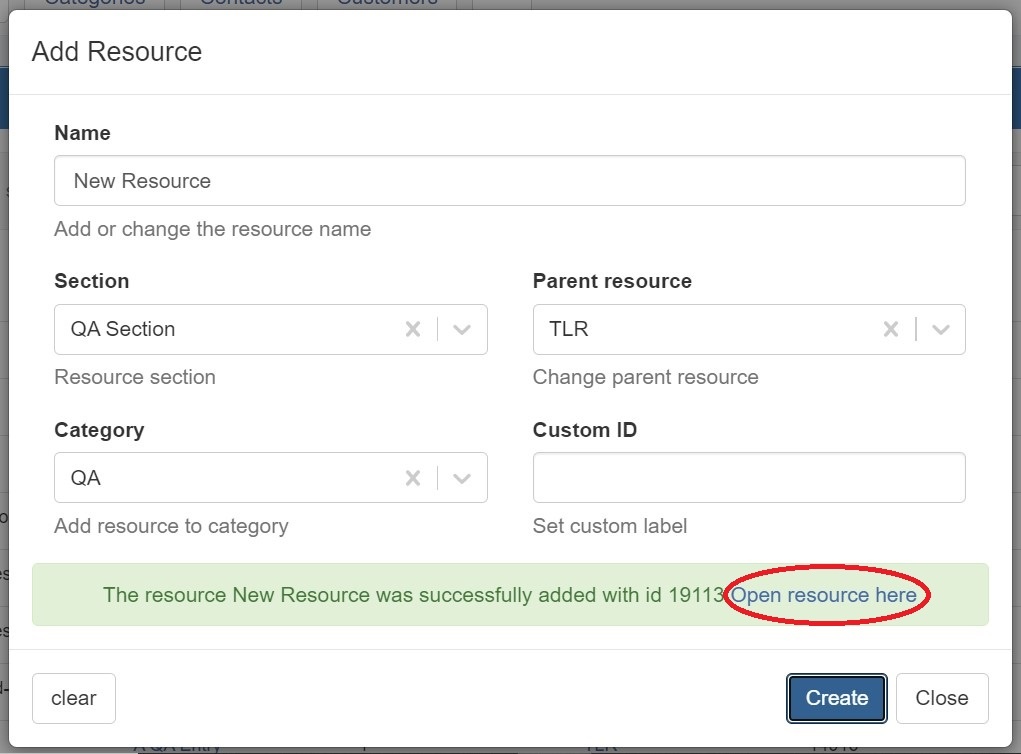Click the Close button in dialog footer

941,698
